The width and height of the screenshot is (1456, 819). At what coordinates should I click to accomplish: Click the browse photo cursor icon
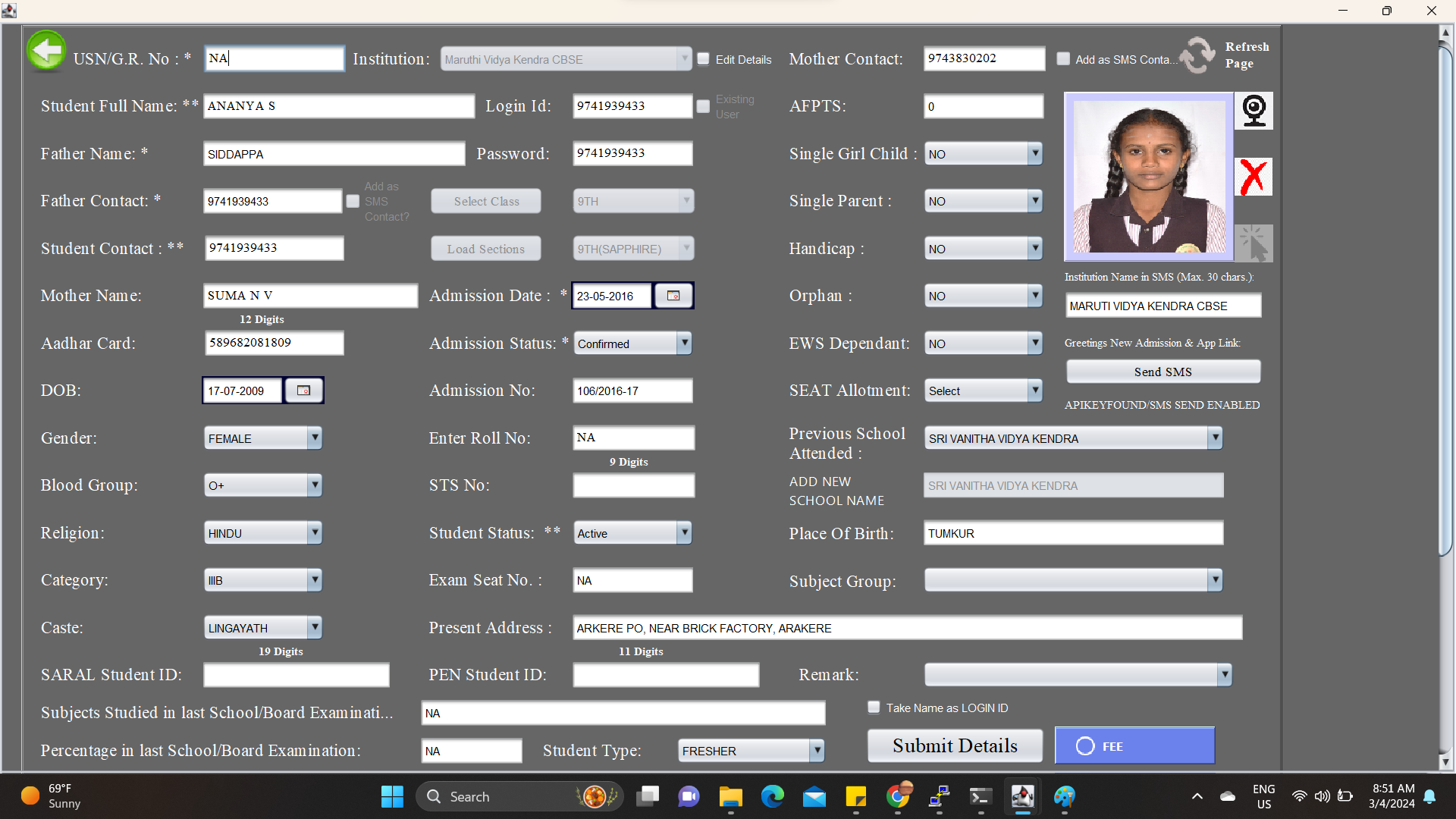pyautogui.click(x=1253, y=243)
